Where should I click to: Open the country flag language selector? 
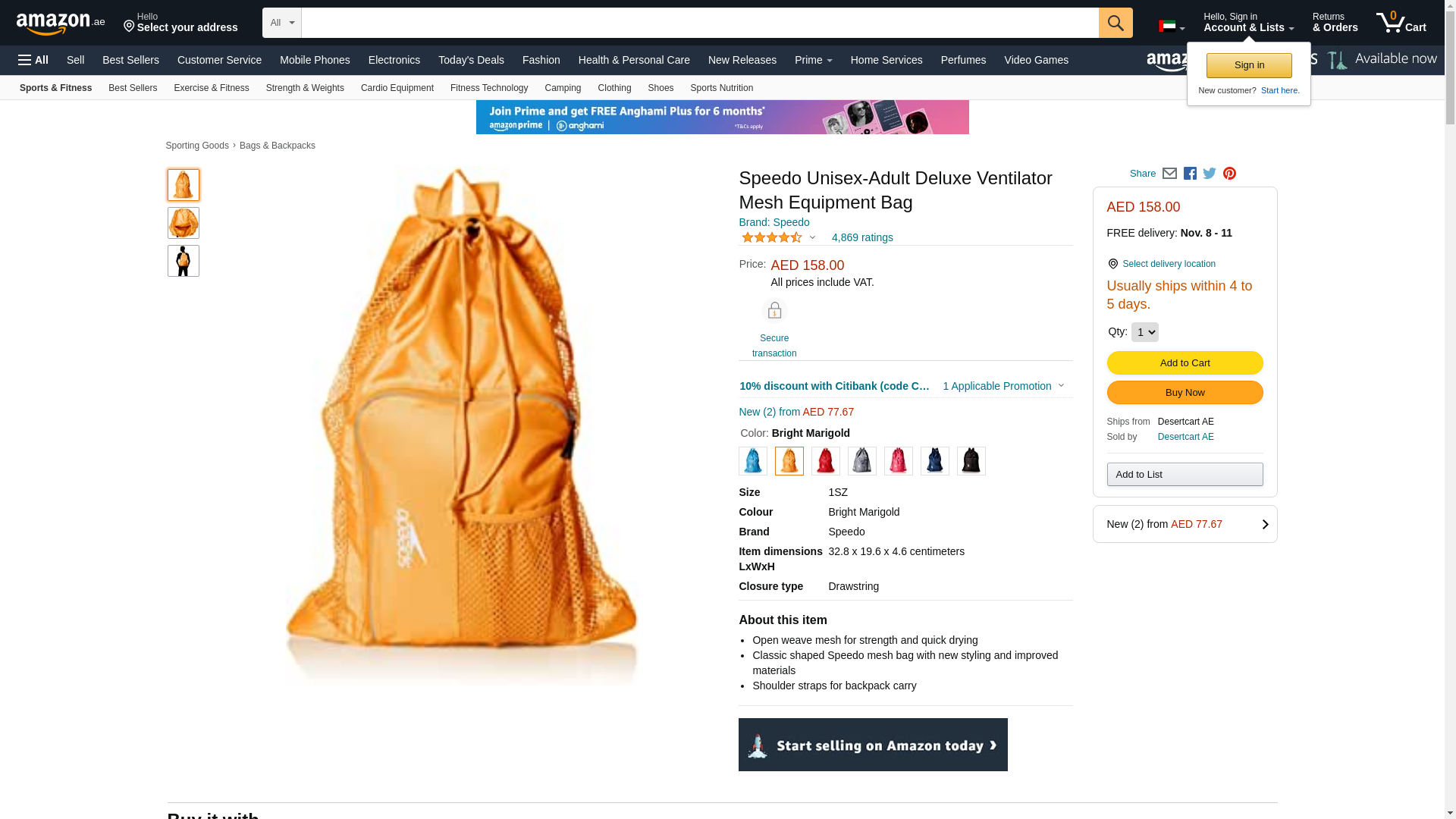click(x=1172, y=27)
